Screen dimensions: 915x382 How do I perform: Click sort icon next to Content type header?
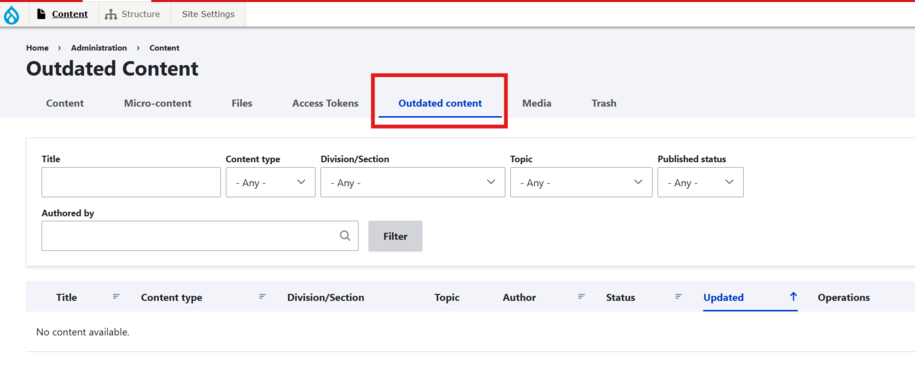click(x=263, y=297)
